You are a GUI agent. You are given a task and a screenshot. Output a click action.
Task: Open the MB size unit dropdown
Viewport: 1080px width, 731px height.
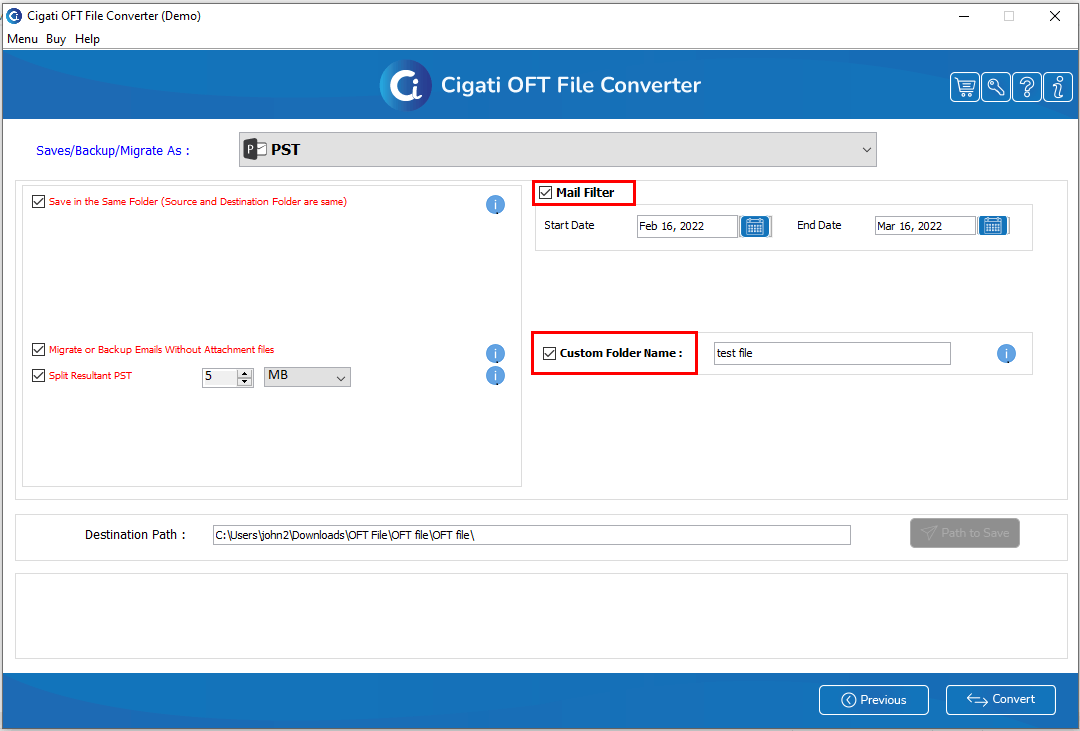tap(307, 377)
